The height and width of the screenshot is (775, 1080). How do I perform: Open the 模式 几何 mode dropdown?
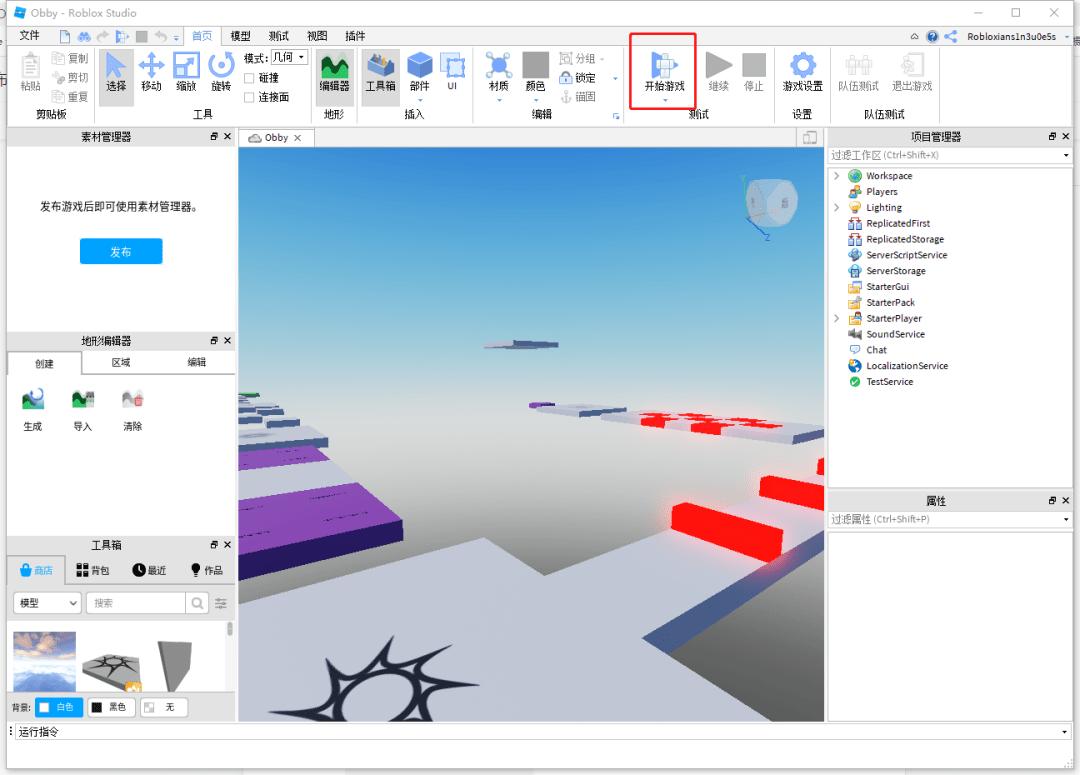tap(289, 58)
